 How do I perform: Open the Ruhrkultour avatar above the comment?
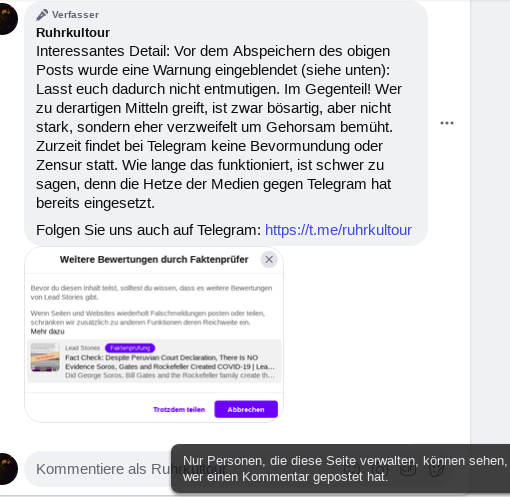(7, 19)
